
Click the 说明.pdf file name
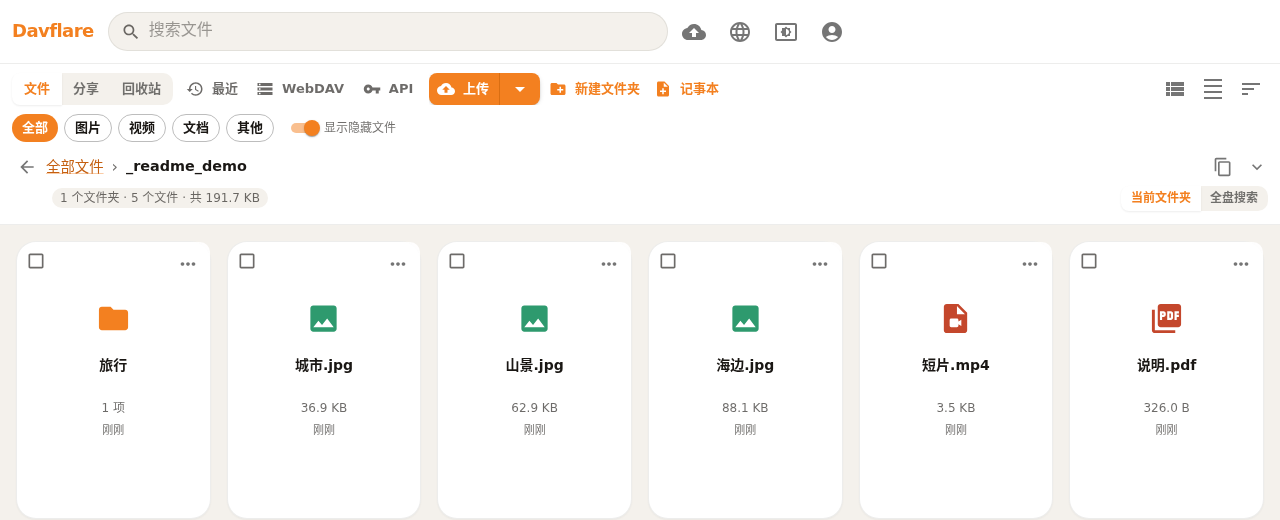pos(1167,365)
